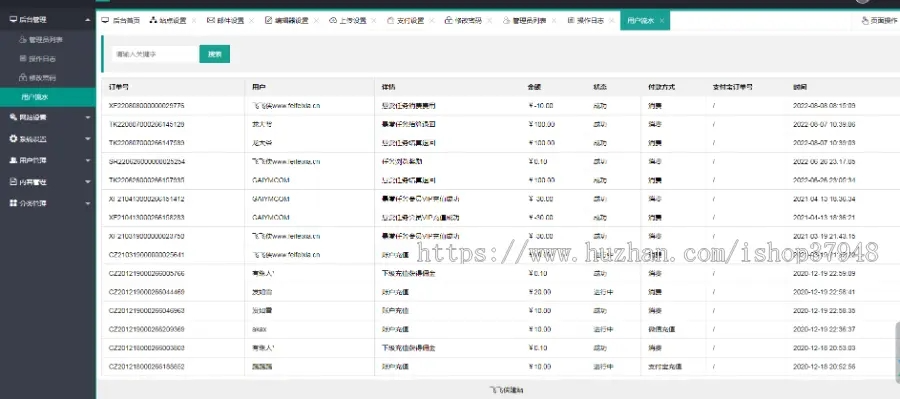The height and width of the screenshot is (399, 900).
Task: Switch to the 操作日志 tab
Action: tap(586, 21)
